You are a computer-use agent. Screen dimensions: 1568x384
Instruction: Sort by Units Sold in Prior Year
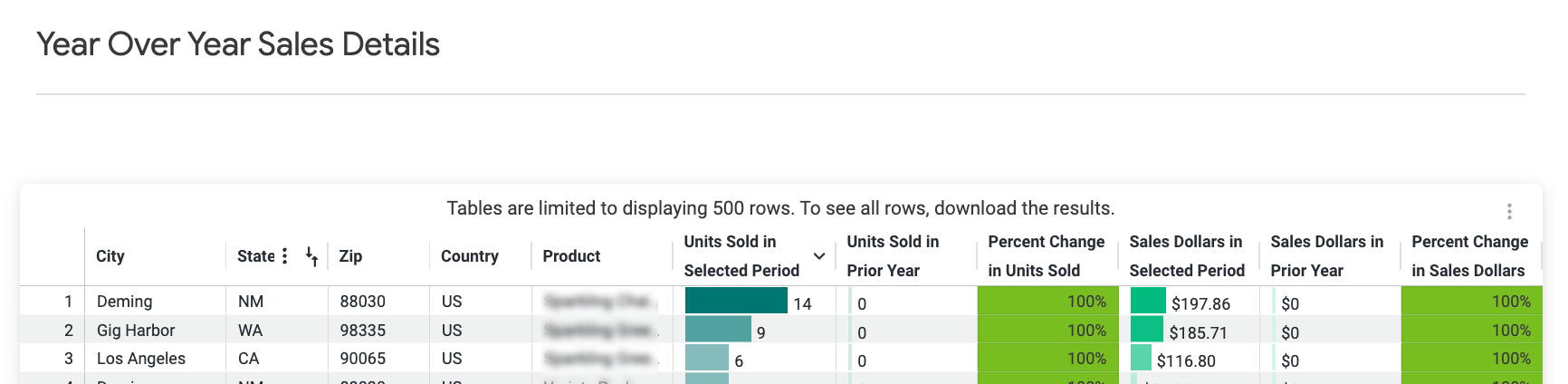pos(893,256)
